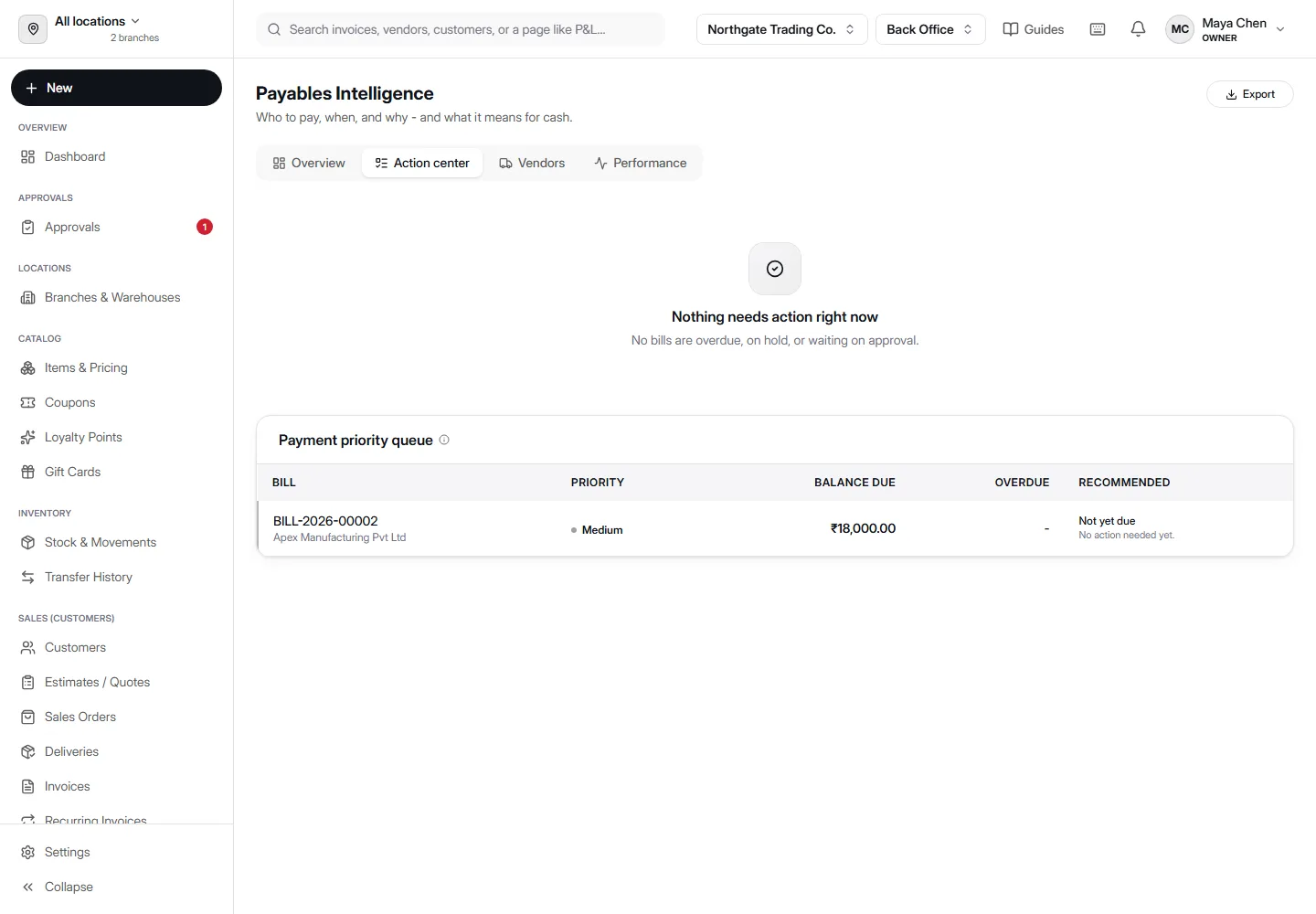Click the info icon beside Payment priority queue
This screenshot has width=1316, height=914.
pos(444,440)
